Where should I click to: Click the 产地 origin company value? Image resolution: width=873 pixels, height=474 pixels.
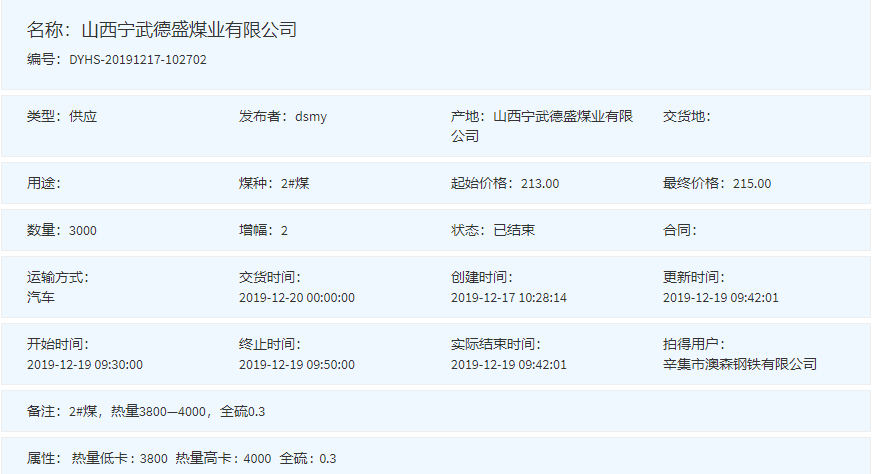point(563,117)
